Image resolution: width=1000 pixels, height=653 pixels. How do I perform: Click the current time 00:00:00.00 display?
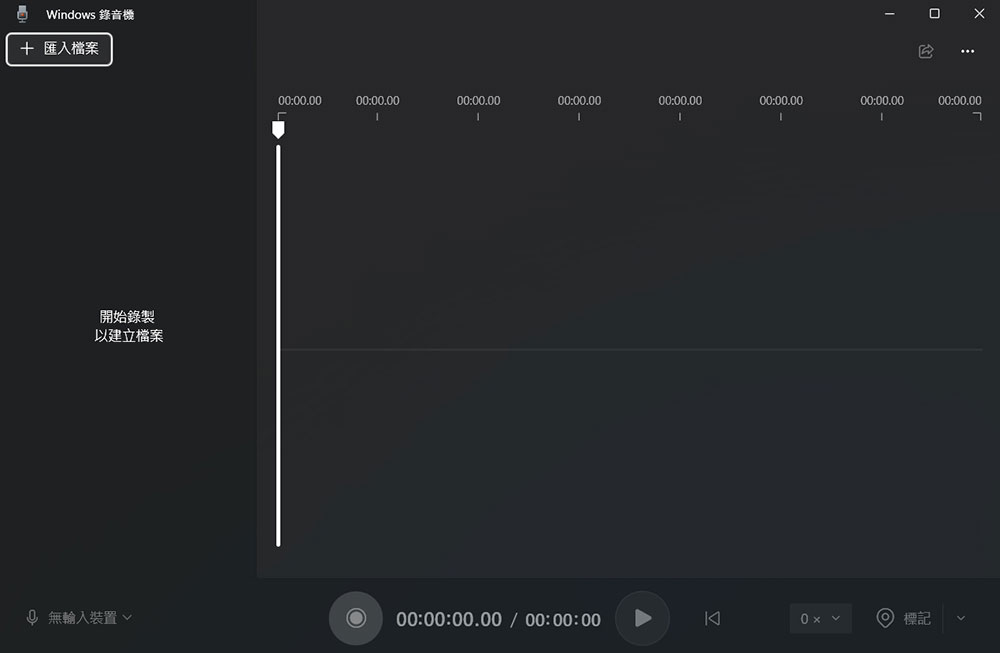(449, 620)
